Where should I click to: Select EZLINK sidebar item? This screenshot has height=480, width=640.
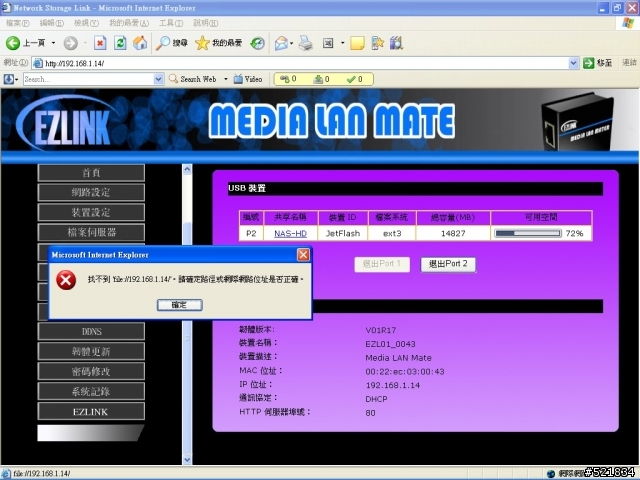91,411
